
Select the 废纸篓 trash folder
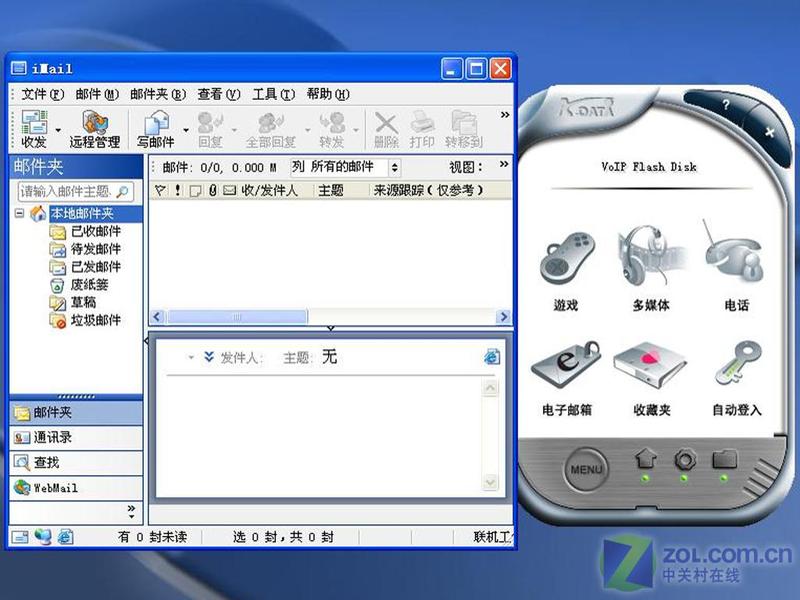[x=89, y=285]
